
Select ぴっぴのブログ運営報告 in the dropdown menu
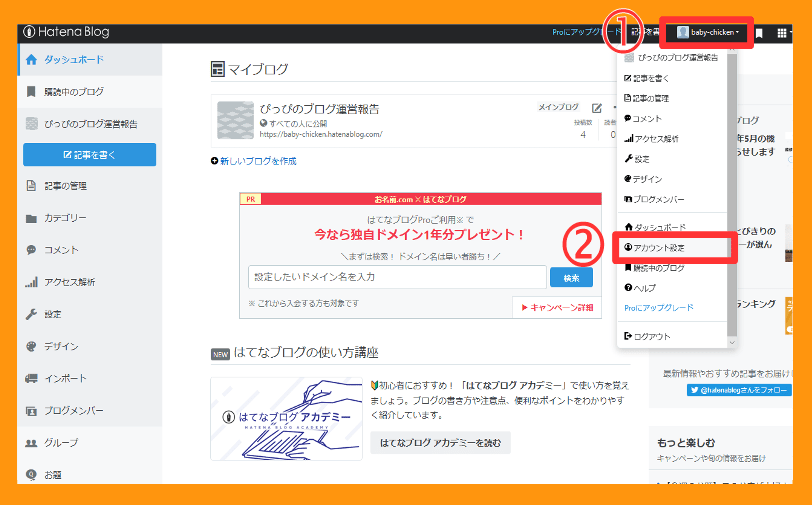[672, 57]
